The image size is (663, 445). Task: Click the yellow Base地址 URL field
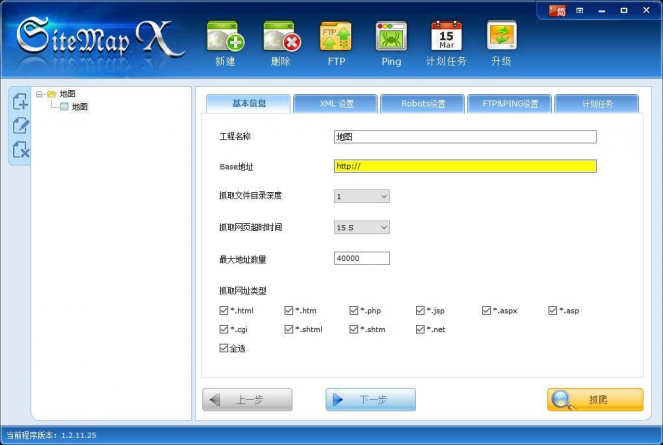point(465,166)
